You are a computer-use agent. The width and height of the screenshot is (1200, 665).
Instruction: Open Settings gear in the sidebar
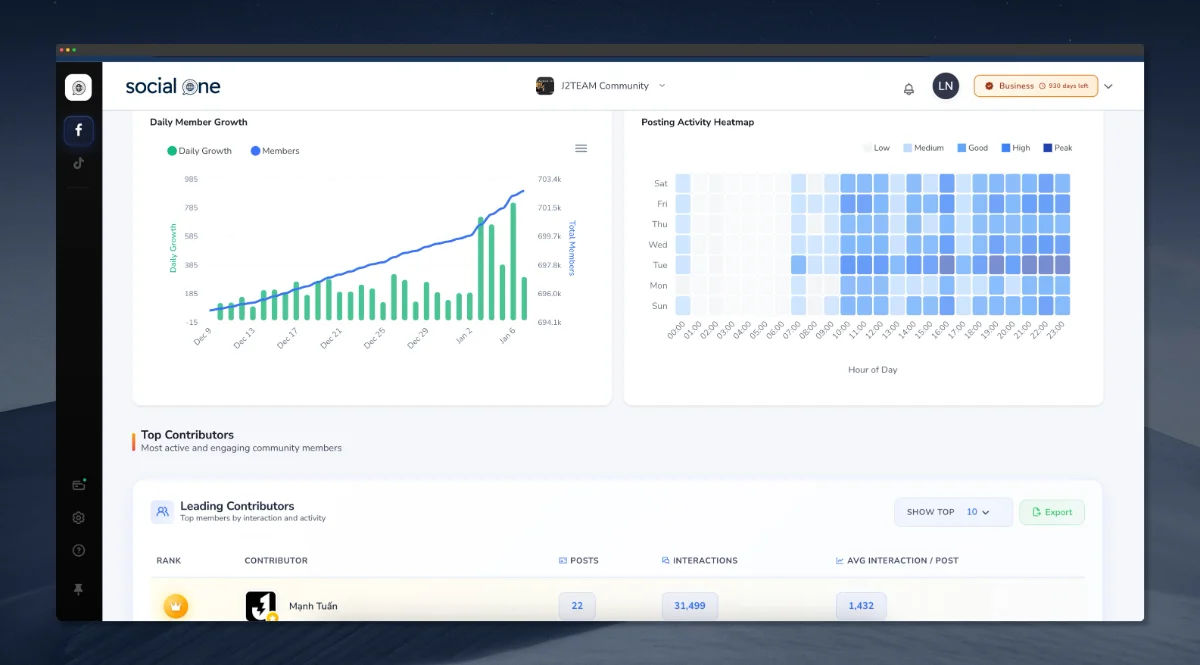click(x=78, y=517)
